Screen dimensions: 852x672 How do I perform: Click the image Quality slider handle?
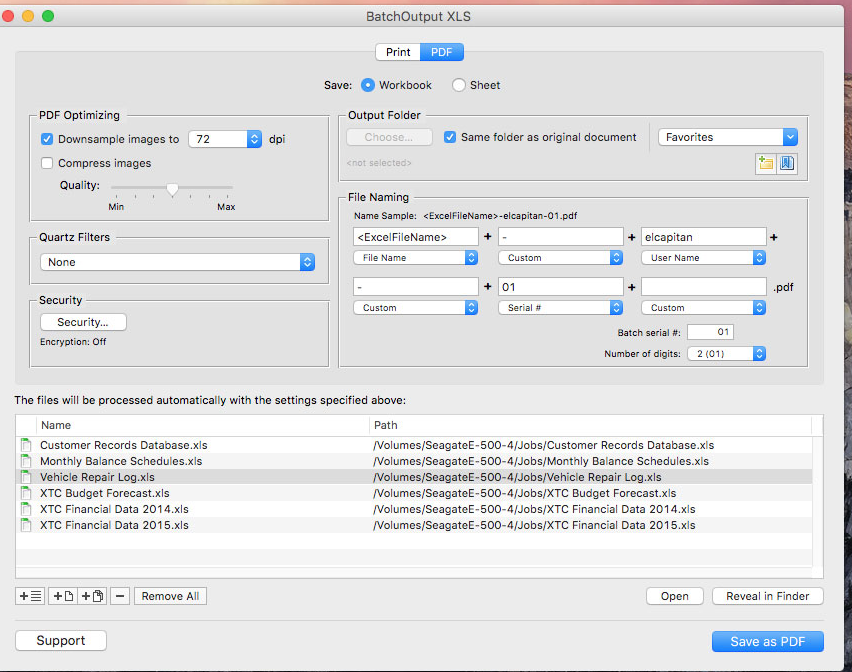click(172, 189)
